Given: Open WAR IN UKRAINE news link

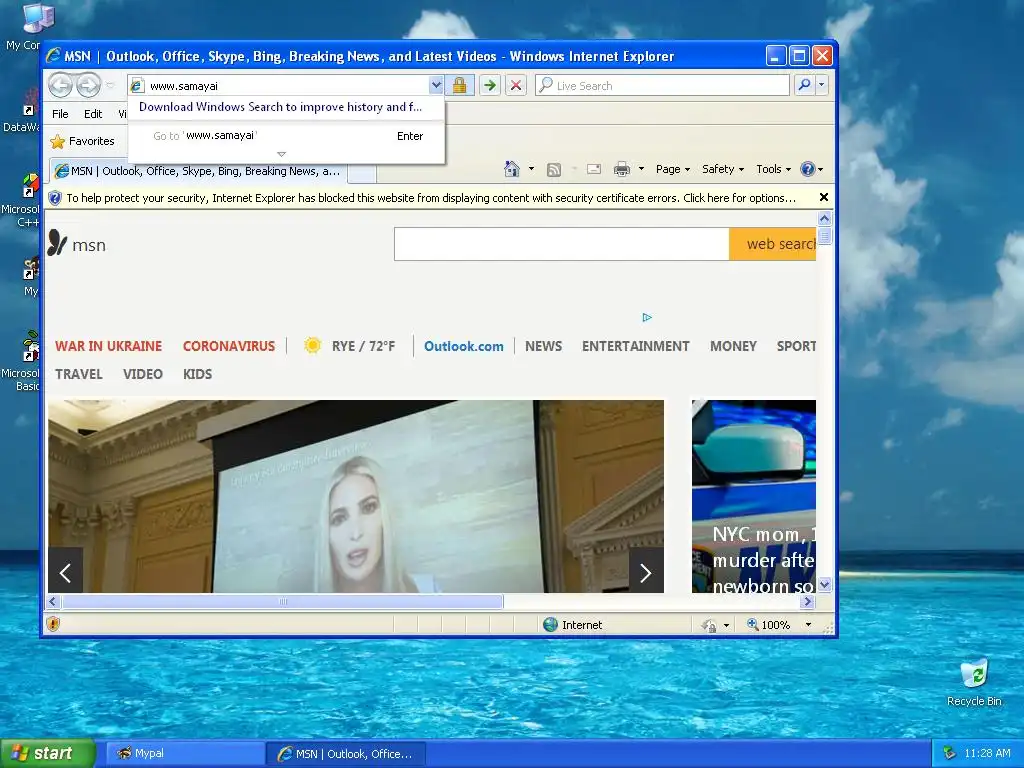Looking at the screenshot, I should click(x=108, y=346).
